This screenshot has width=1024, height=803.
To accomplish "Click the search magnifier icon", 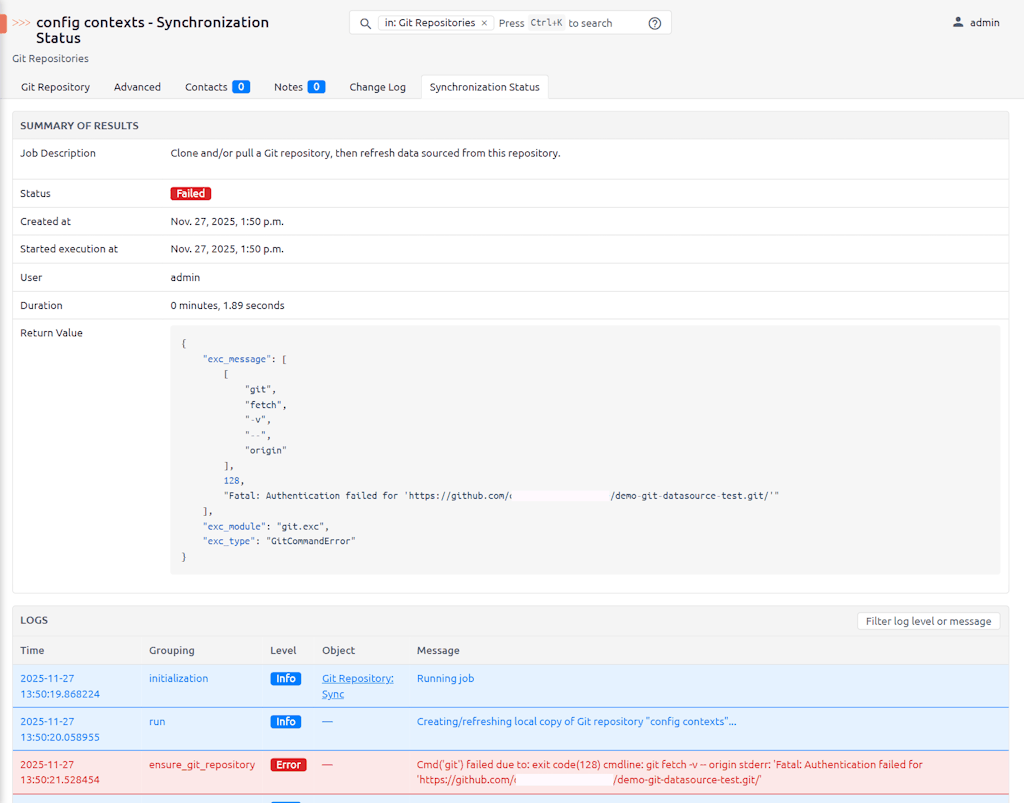I will pyautogui.click(x=366, y=23).
